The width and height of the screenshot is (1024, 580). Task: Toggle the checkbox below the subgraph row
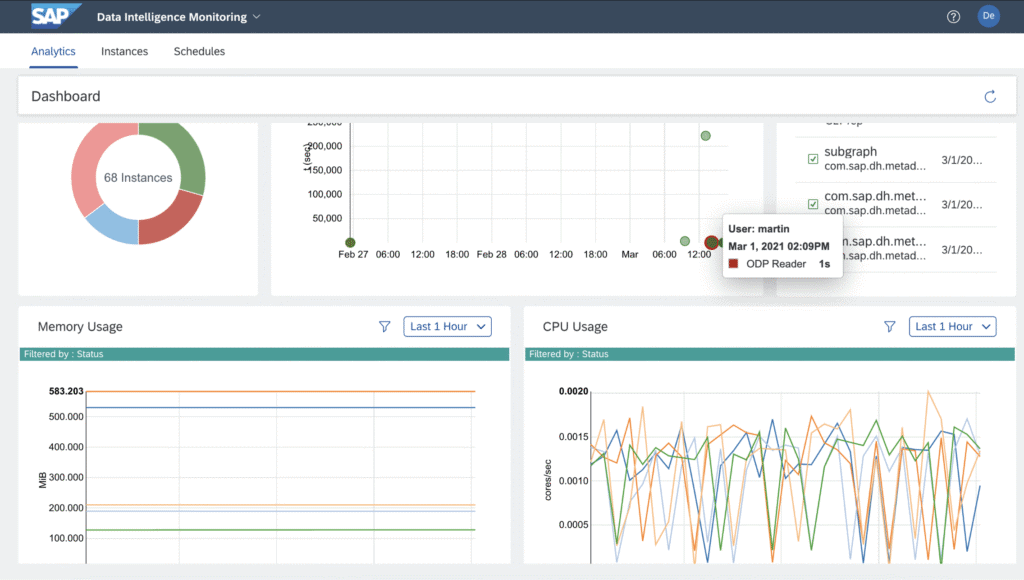(x=813, y=204)
